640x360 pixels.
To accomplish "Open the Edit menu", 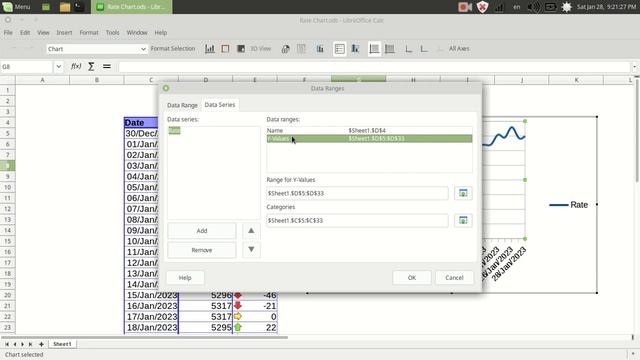I will pyautogui.click(x=25, y=32).
